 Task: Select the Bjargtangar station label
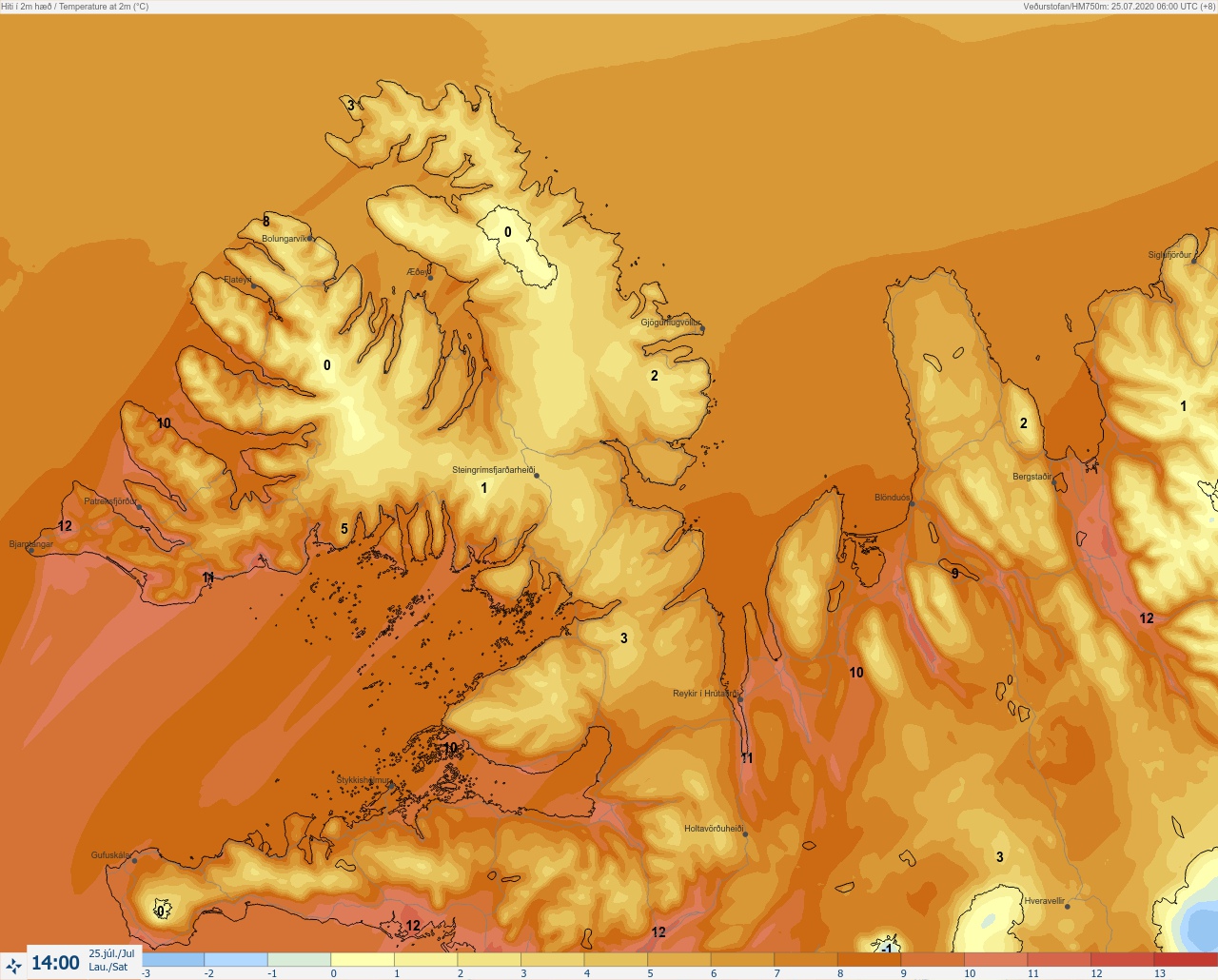pyautogui.click(x=30, y=544)
